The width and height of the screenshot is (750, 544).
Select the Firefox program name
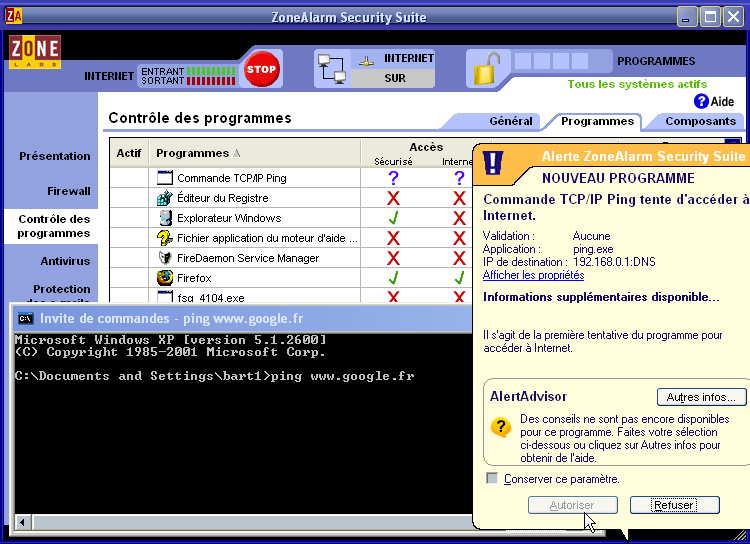(x=194, y=278)
